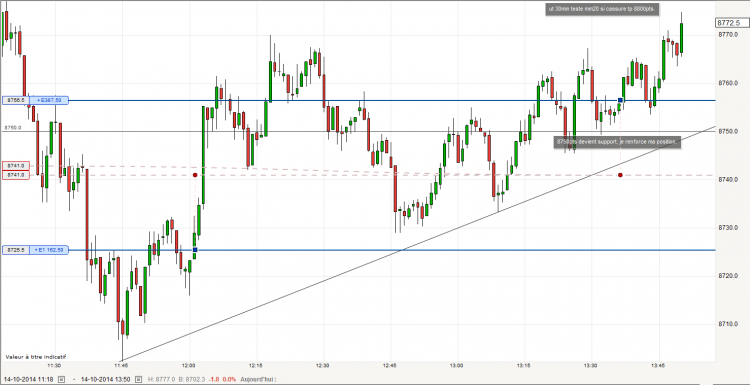
Task: Click the +E1 162,50 profit tag
Action: pyautogui.click(x=49, y=250)
